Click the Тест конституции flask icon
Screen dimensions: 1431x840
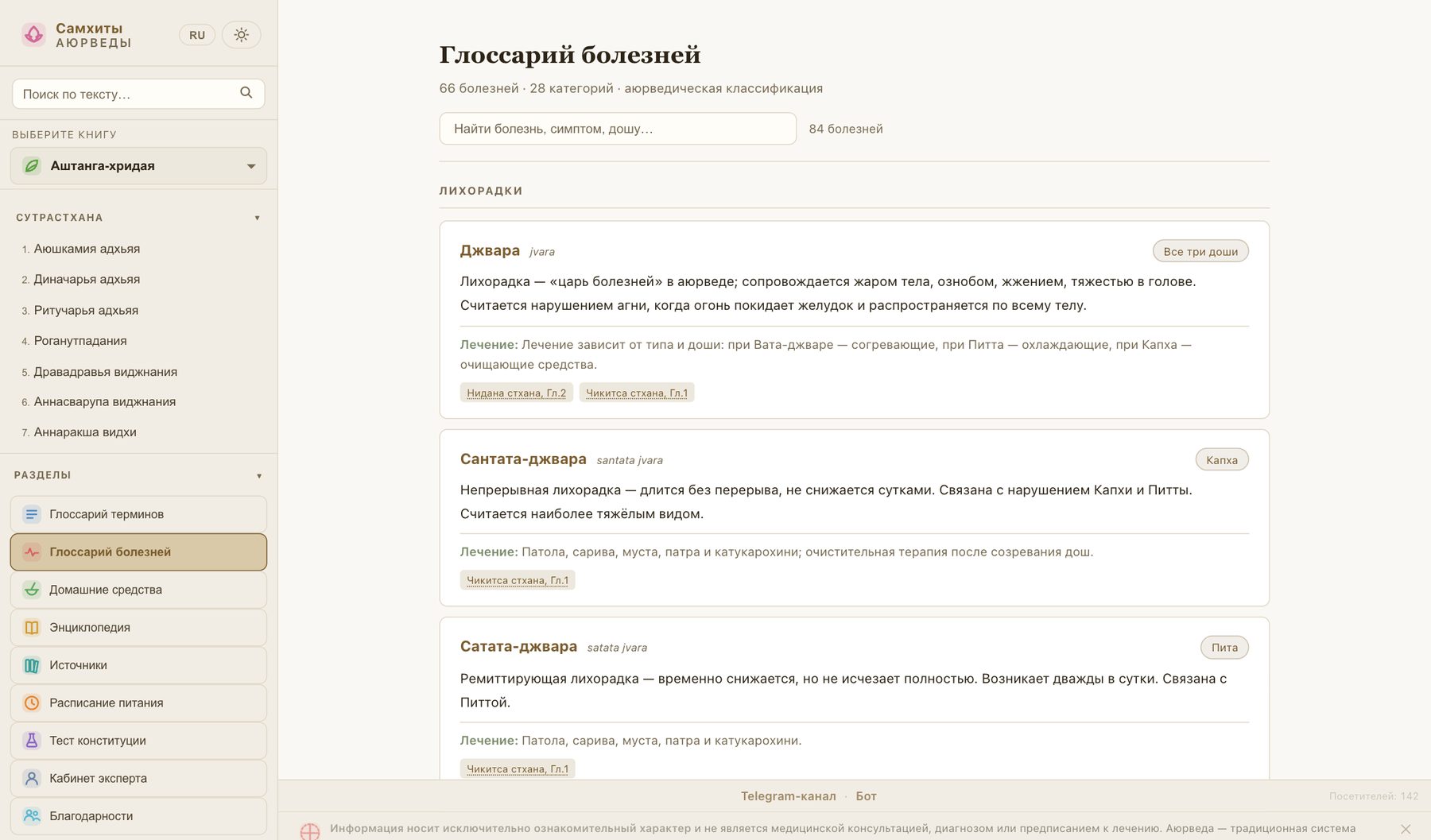coord(32,741)
